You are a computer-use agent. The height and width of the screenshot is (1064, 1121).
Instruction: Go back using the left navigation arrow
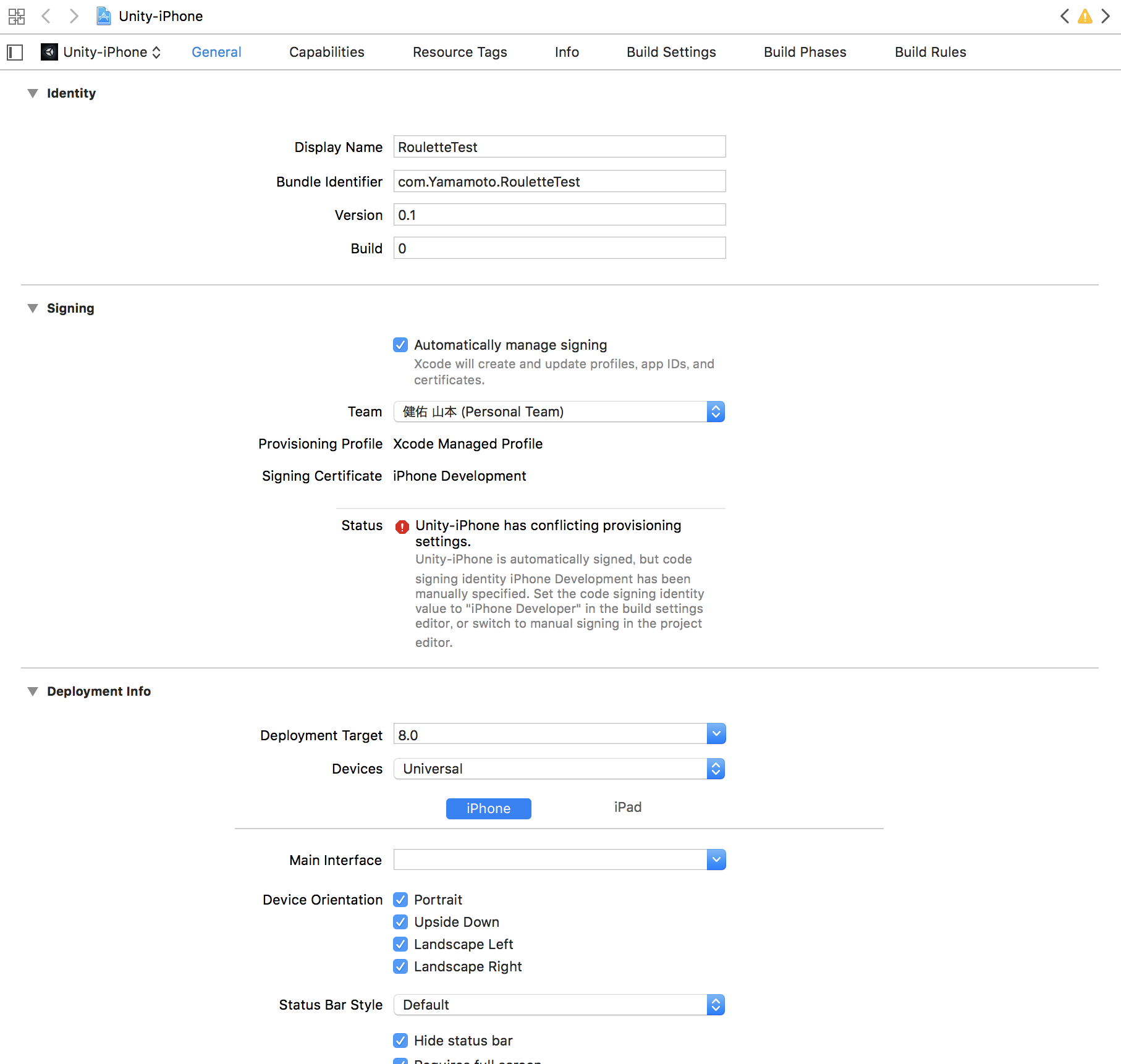pyautogui.click(x=46, y=16)
